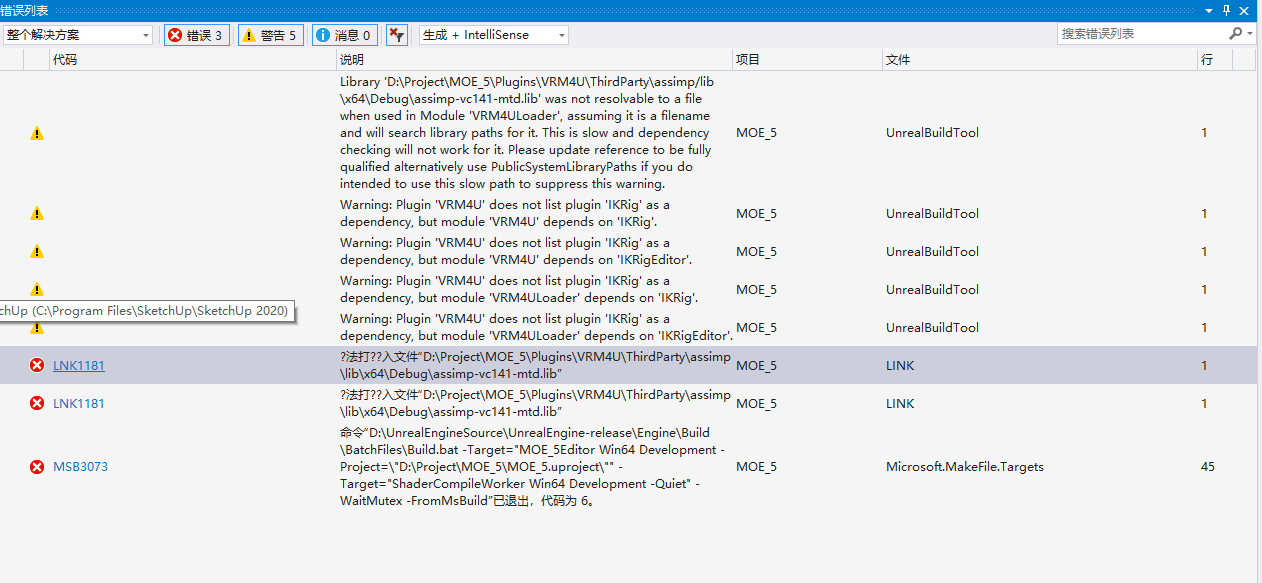Toggle the build-only IntelliSense filter funnel icon

(x=397, y=35)
